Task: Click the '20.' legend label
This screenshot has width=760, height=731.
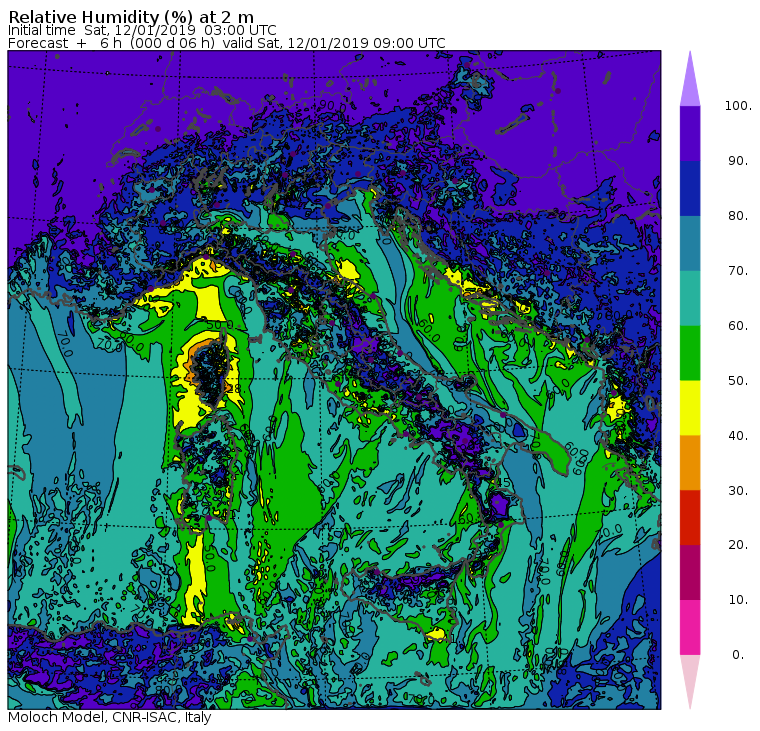Action: coord(738,545)
